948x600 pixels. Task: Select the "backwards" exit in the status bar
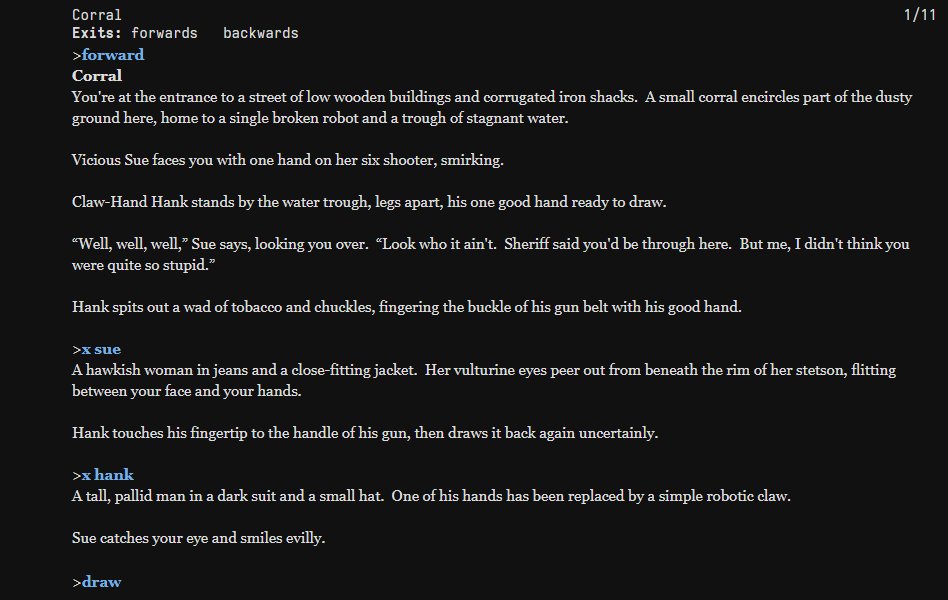260,33
